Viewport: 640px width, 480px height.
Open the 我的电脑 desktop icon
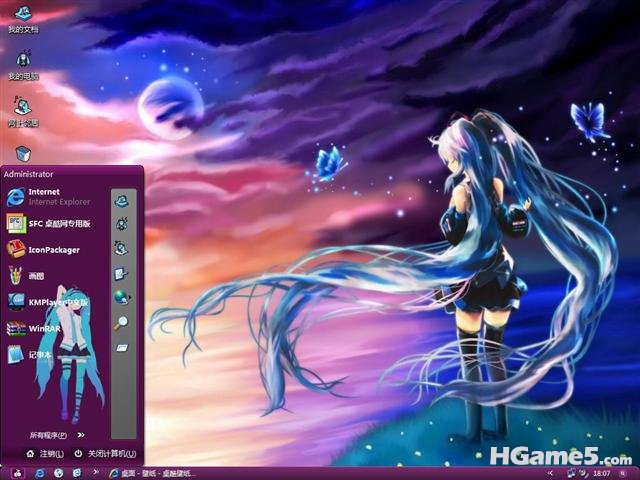click(23, 65)
